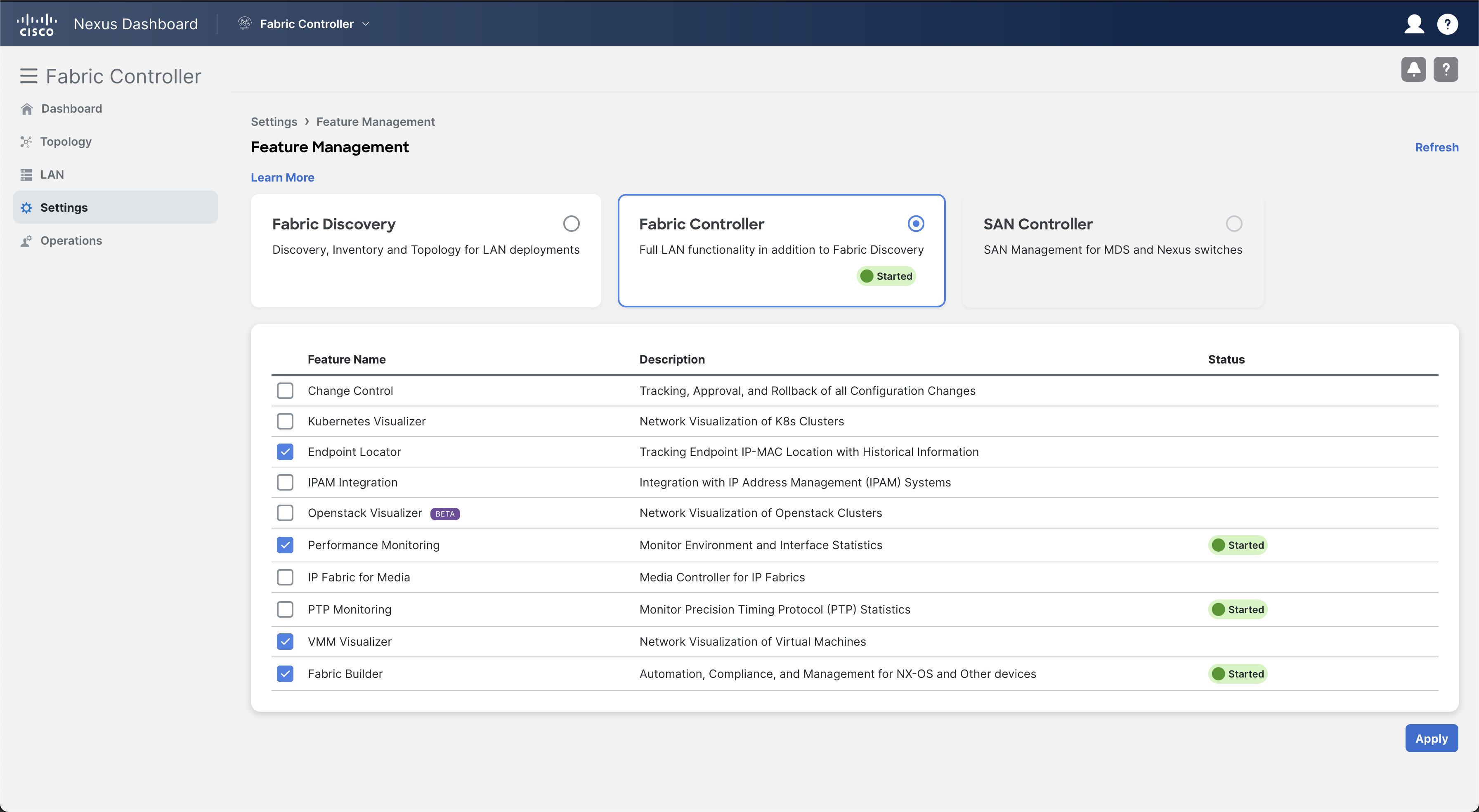Screen dimensions: 1479x812
Task: Click the Operations icon in sidebar
Action: click(26, 241)
